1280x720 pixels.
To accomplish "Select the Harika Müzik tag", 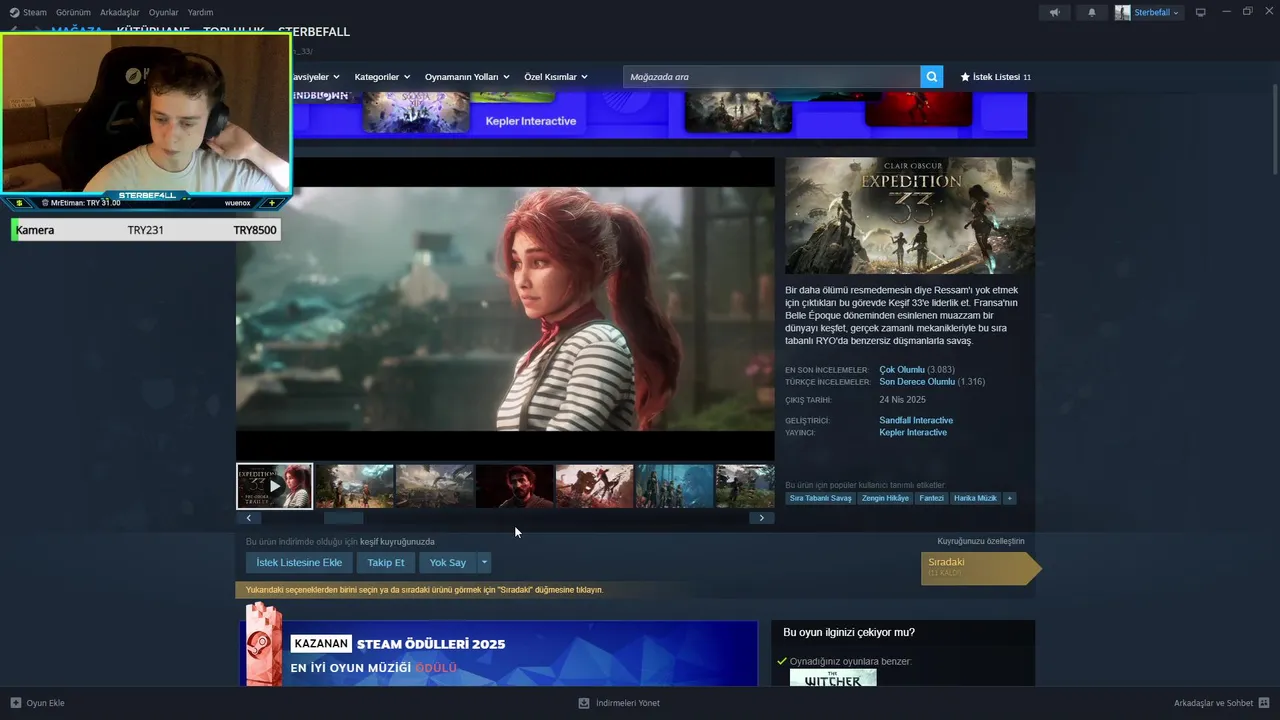I will pyautogui.click(x=975, y=498).
